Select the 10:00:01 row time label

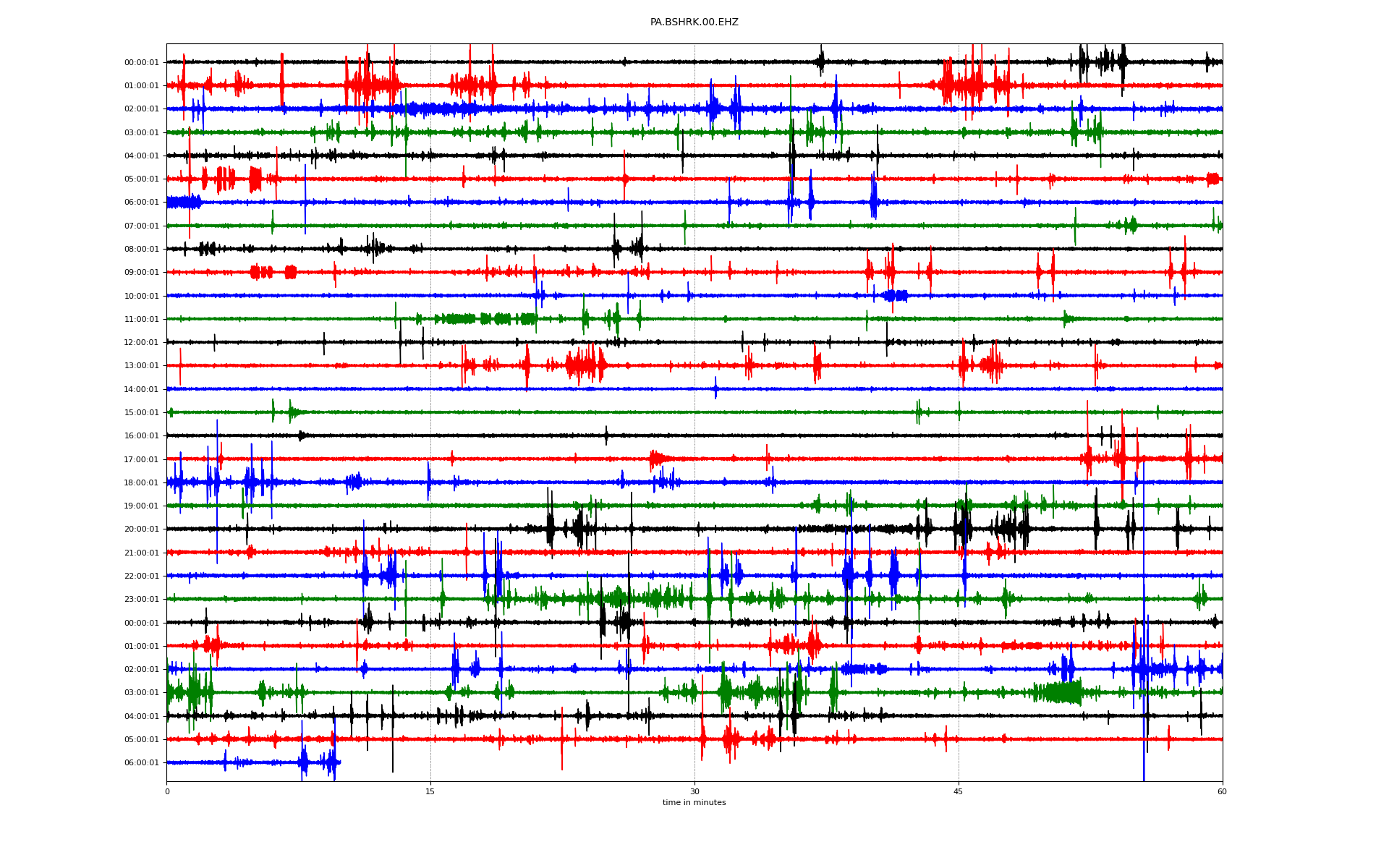click(x=141, y=296)
